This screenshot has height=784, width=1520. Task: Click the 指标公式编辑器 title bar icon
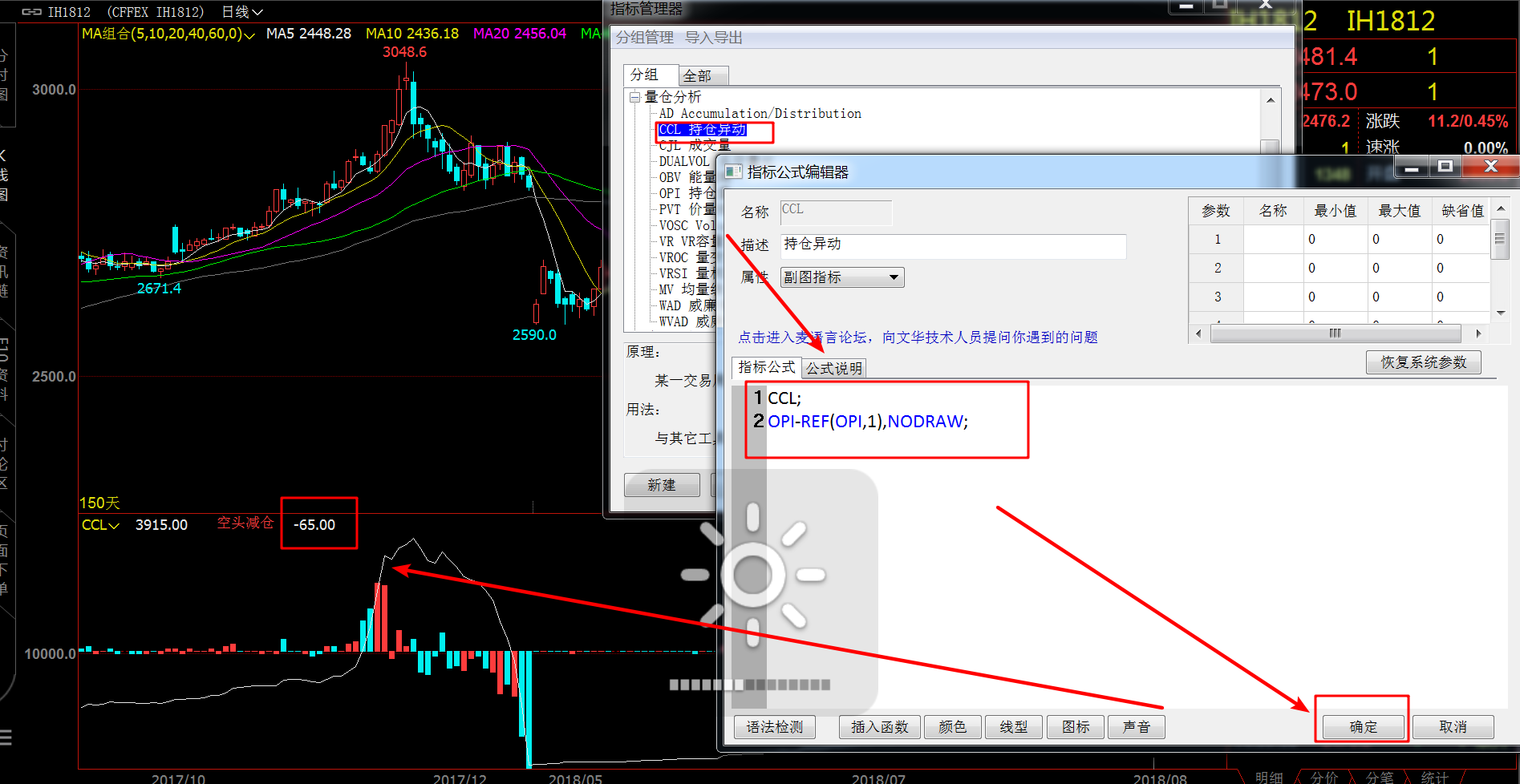point(733,172)
